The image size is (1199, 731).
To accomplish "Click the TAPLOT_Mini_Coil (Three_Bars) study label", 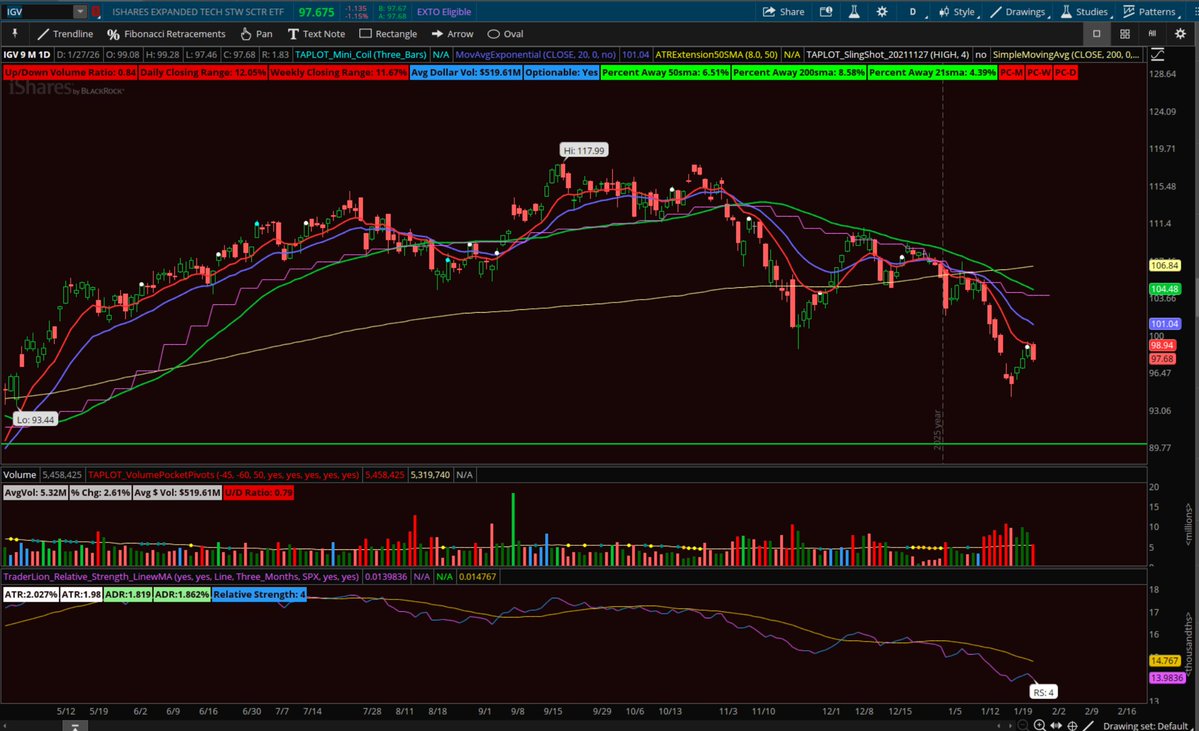I will pyautogui.click(x=361, y=54).
